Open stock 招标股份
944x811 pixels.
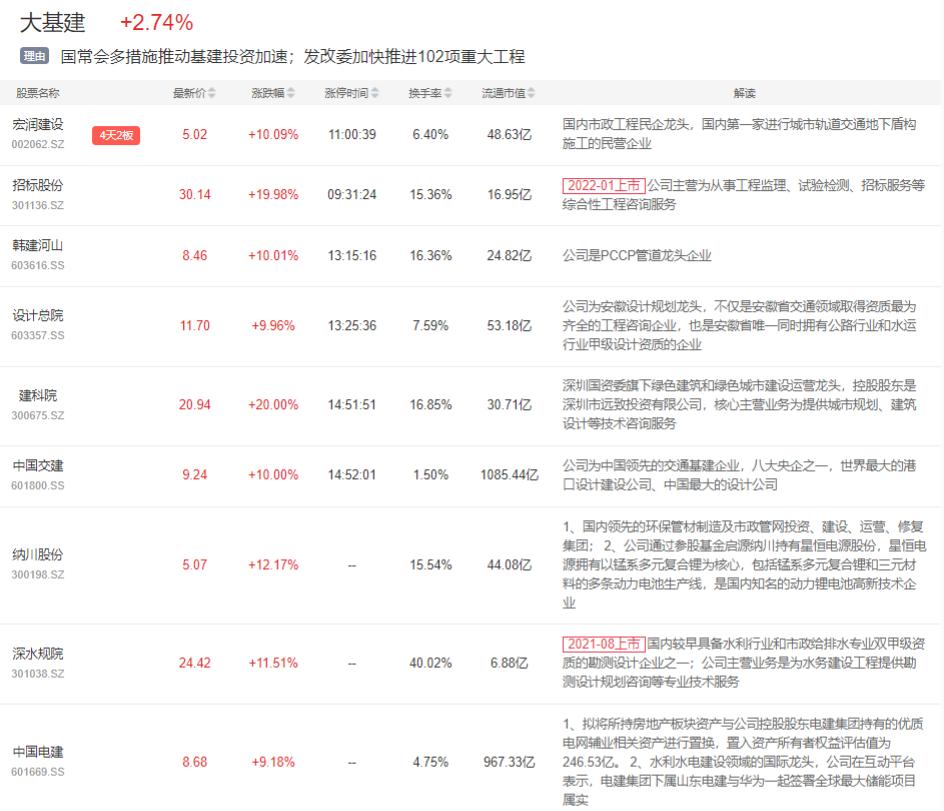(38, 185)
